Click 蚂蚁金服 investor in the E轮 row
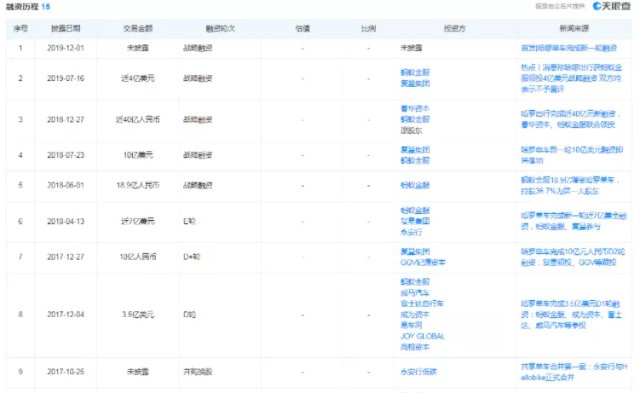 pos(415,210)
